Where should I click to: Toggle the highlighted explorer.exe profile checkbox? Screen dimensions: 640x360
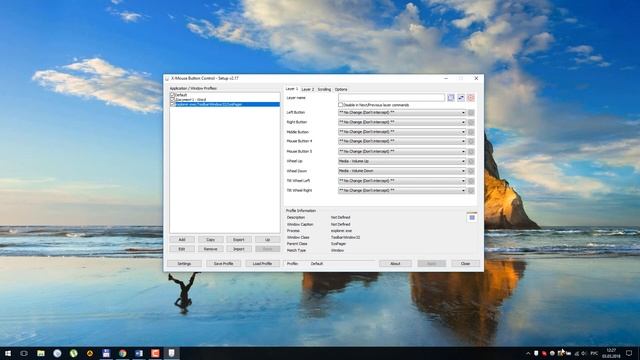(172, 104)
